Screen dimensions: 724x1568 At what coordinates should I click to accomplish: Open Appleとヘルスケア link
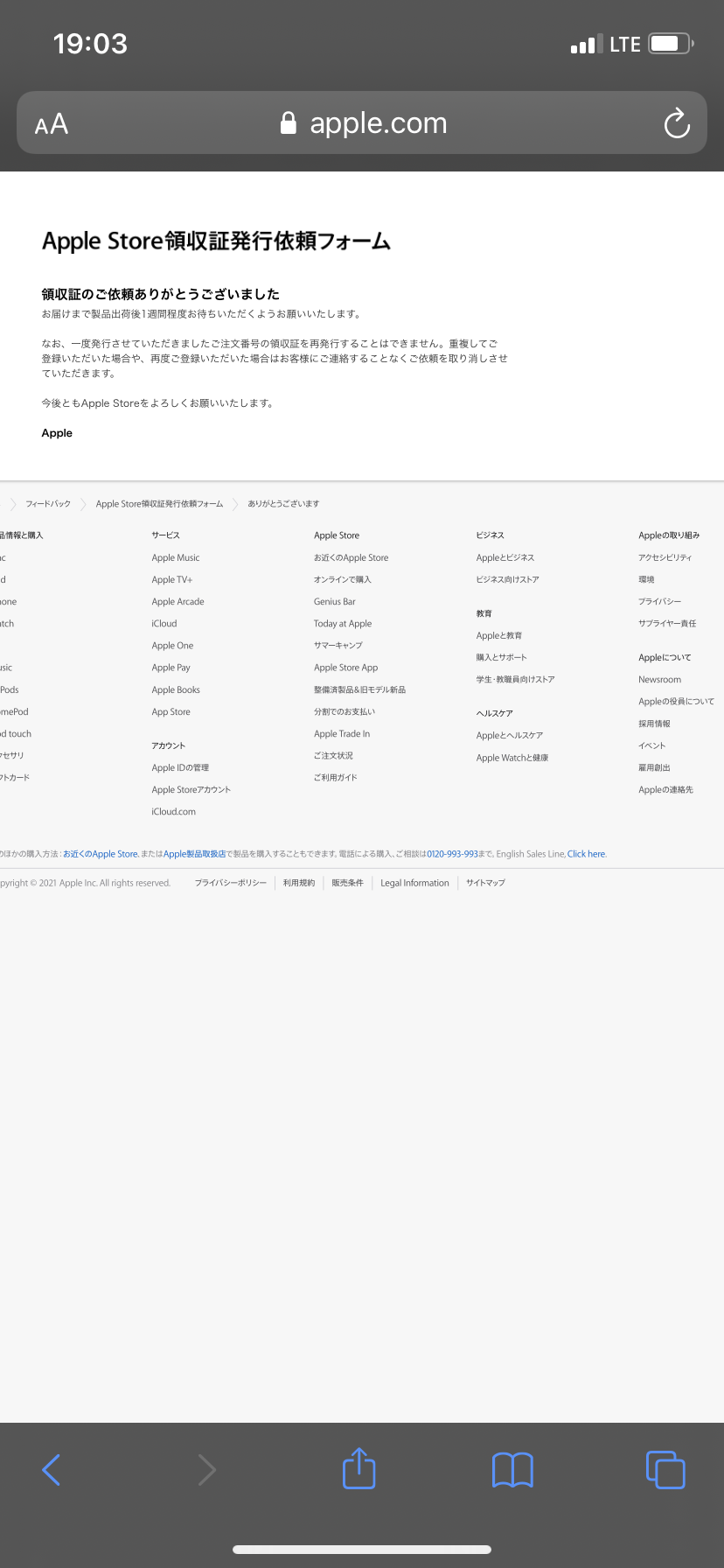(510, 736)
